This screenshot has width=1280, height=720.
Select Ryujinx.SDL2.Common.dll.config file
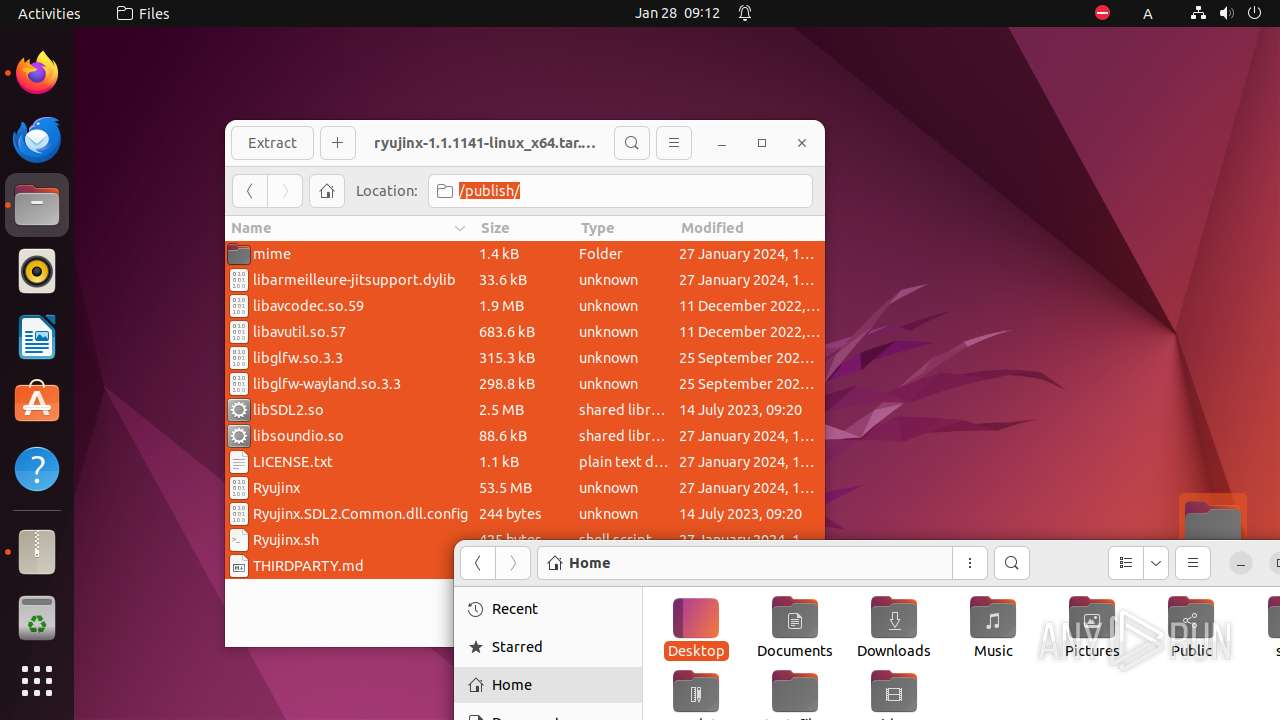coord(525,514)
